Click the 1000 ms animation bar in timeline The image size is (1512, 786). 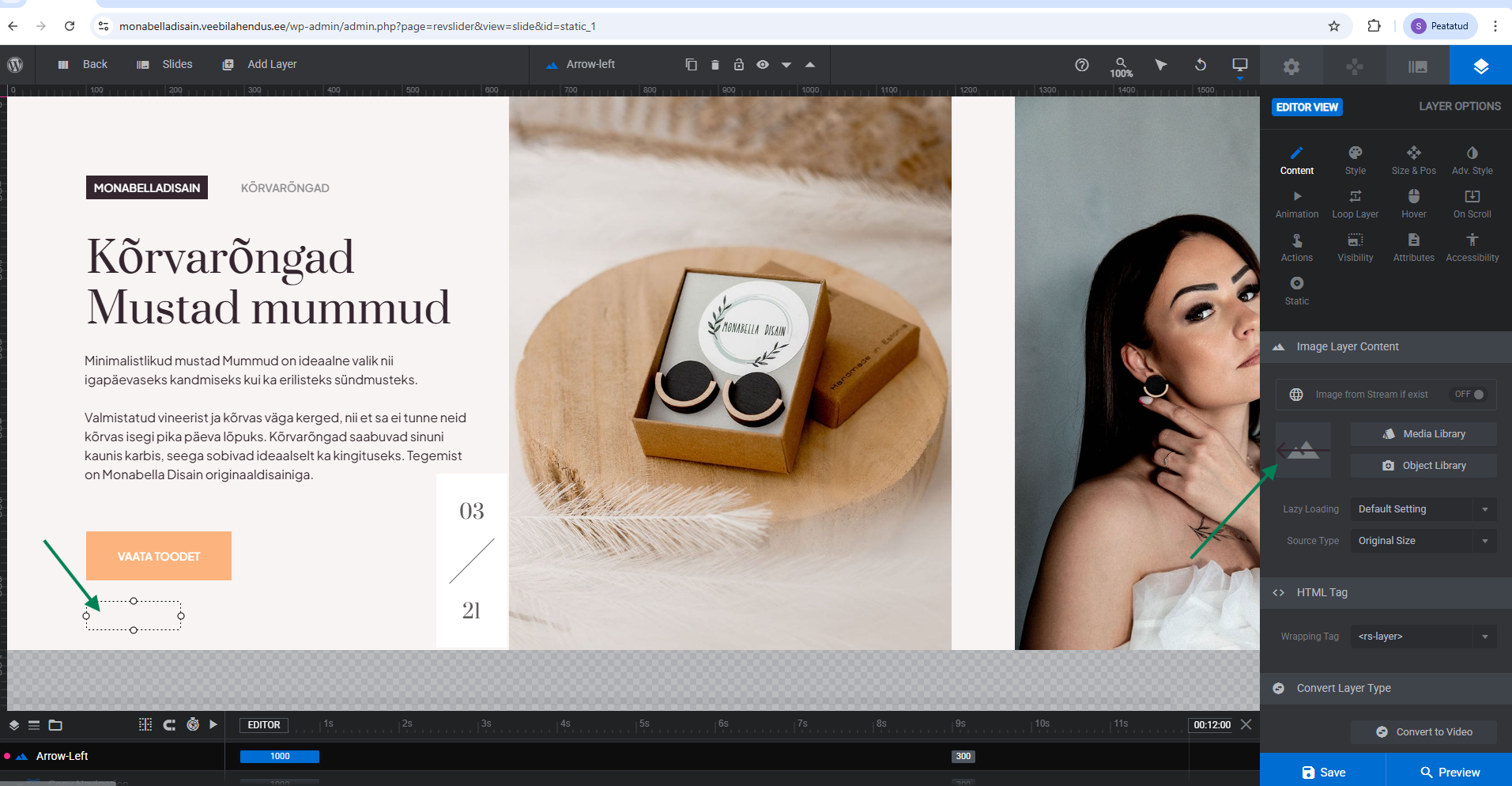[x=280, y=757]
